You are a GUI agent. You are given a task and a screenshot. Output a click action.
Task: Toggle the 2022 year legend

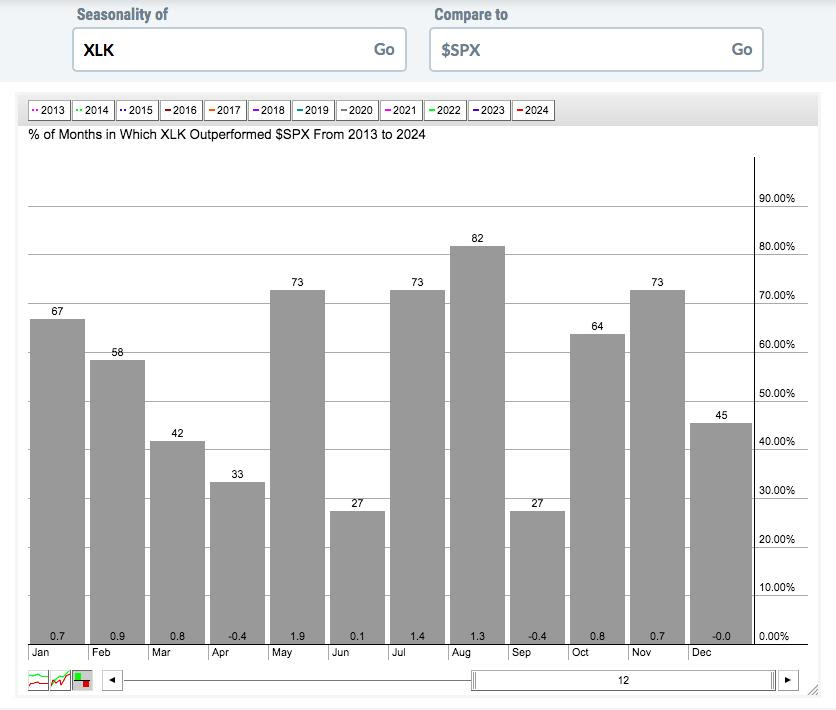click(445, 110)
